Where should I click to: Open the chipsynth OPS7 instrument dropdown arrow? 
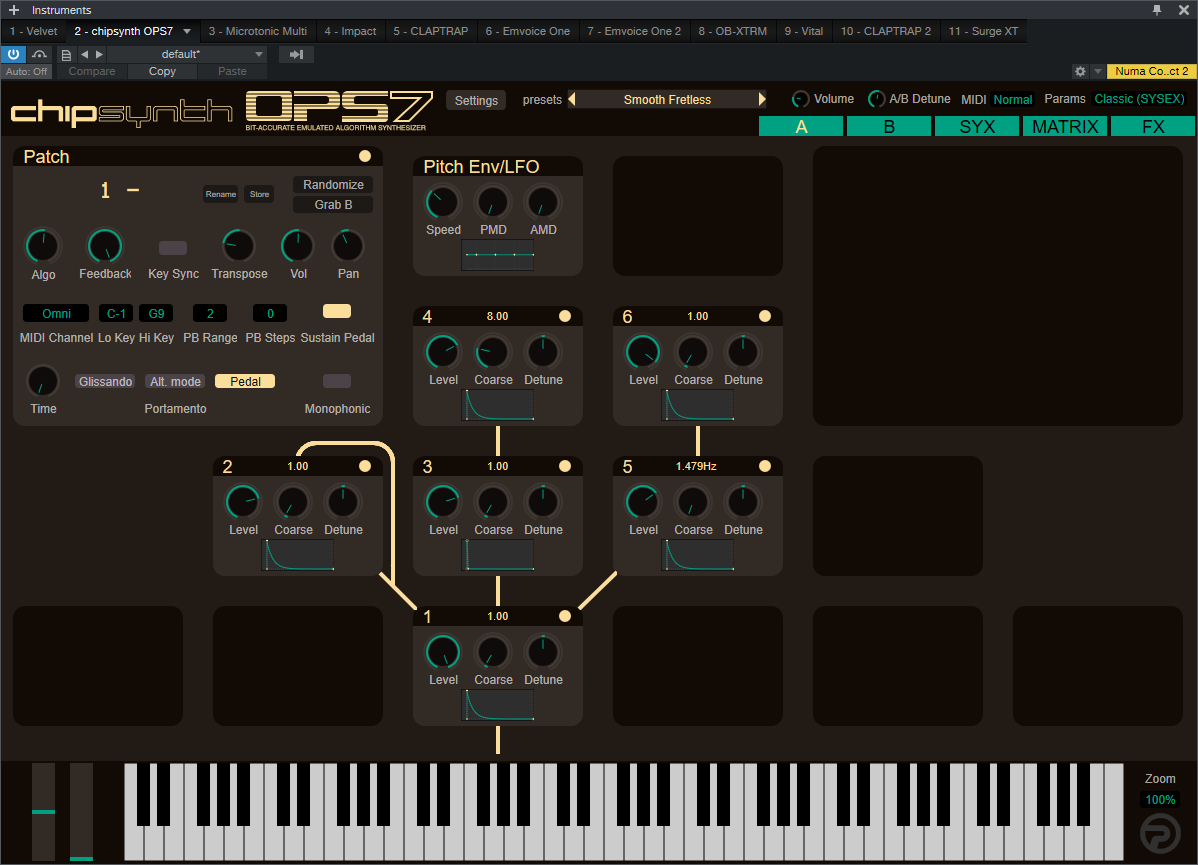(x=186, y=31)
